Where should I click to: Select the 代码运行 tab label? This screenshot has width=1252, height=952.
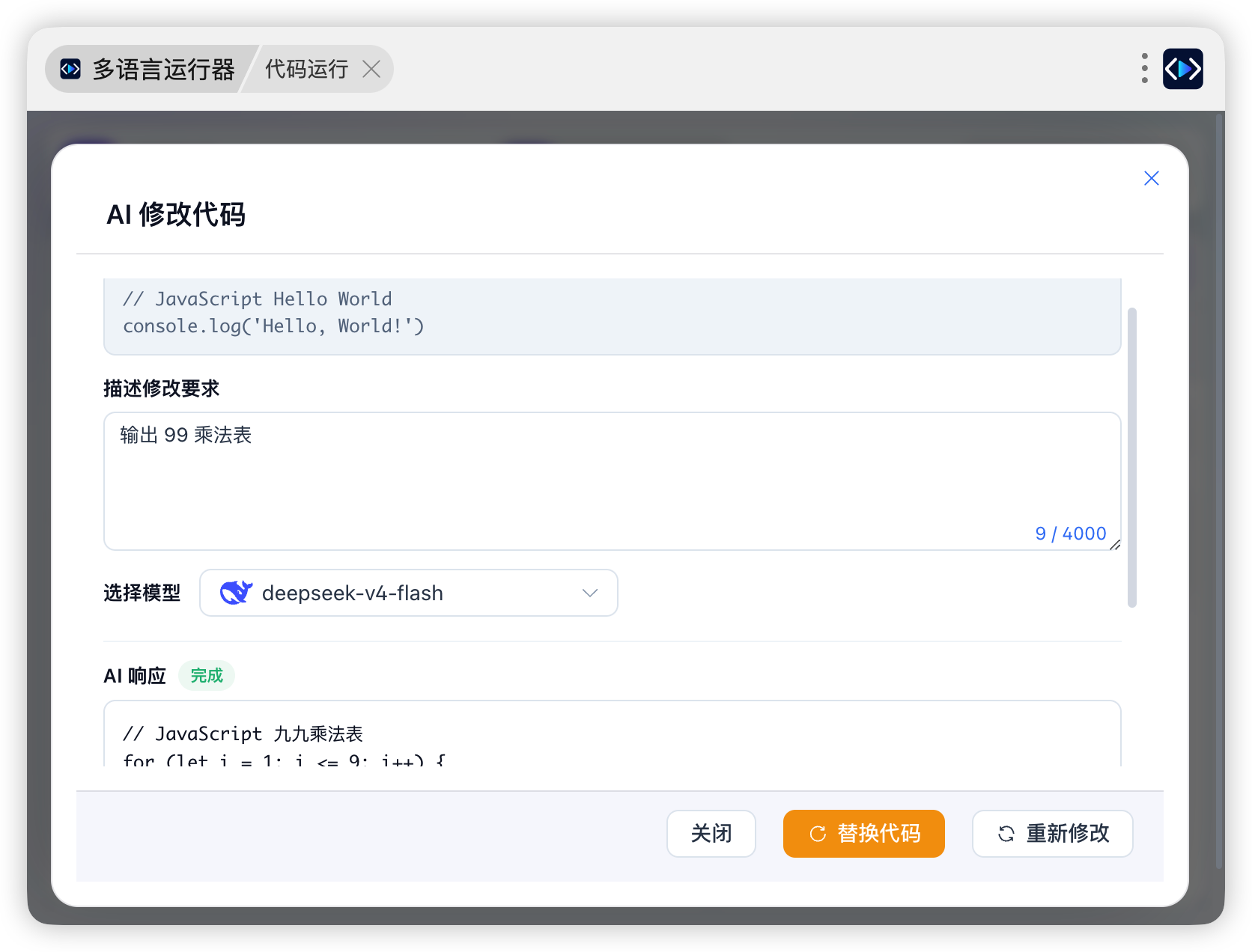[306, 69]
